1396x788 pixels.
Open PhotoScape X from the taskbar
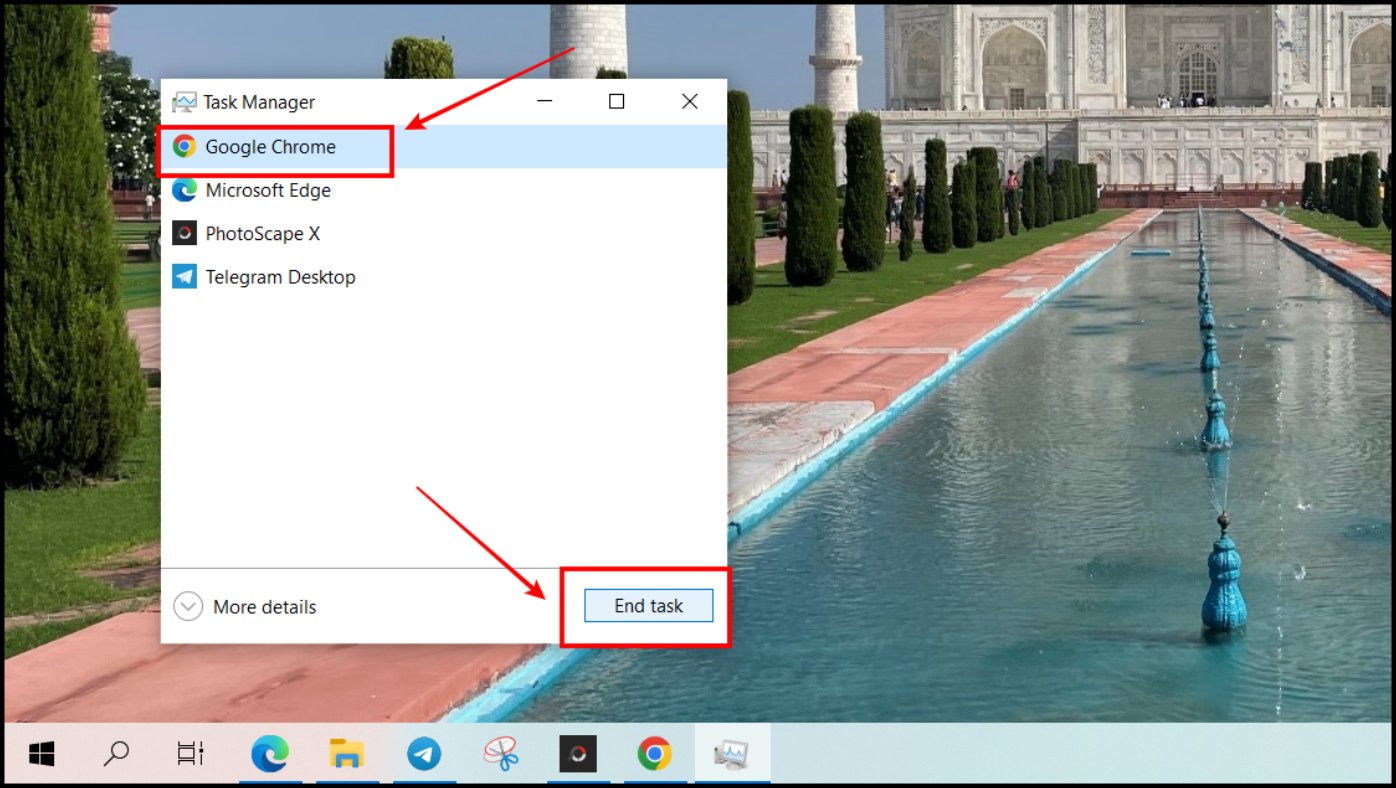pyautogui.click(x=578, y=754)
